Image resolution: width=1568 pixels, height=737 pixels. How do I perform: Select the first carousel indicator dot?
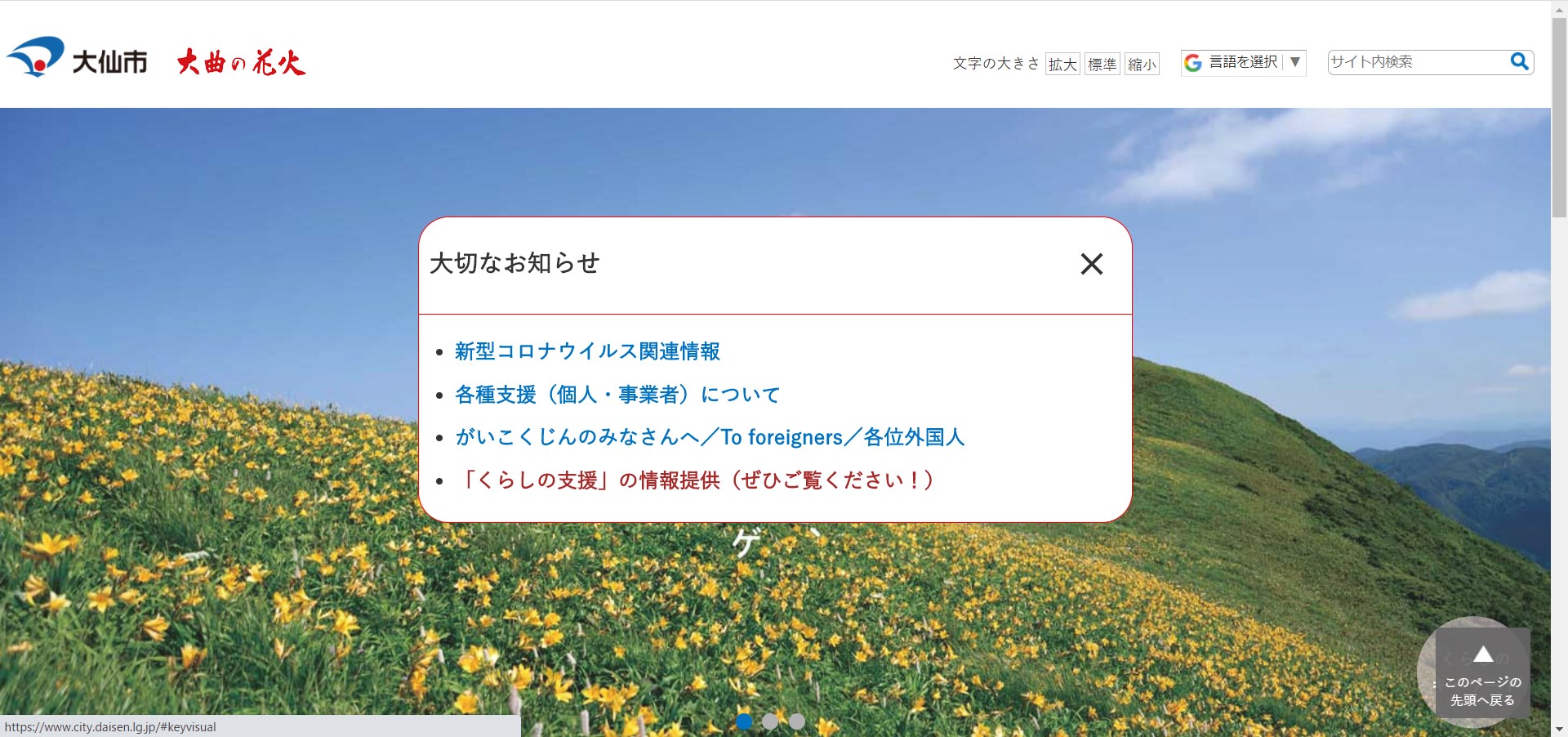(x=746, y=721)
